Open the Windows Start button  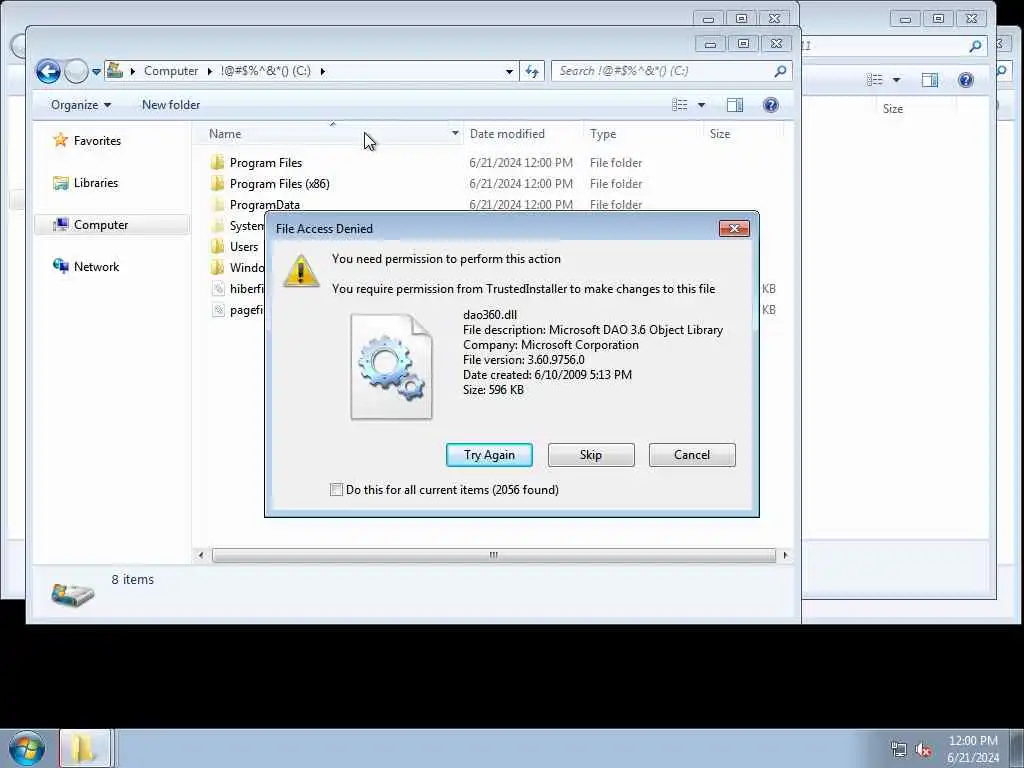click(x=27, y=748)
